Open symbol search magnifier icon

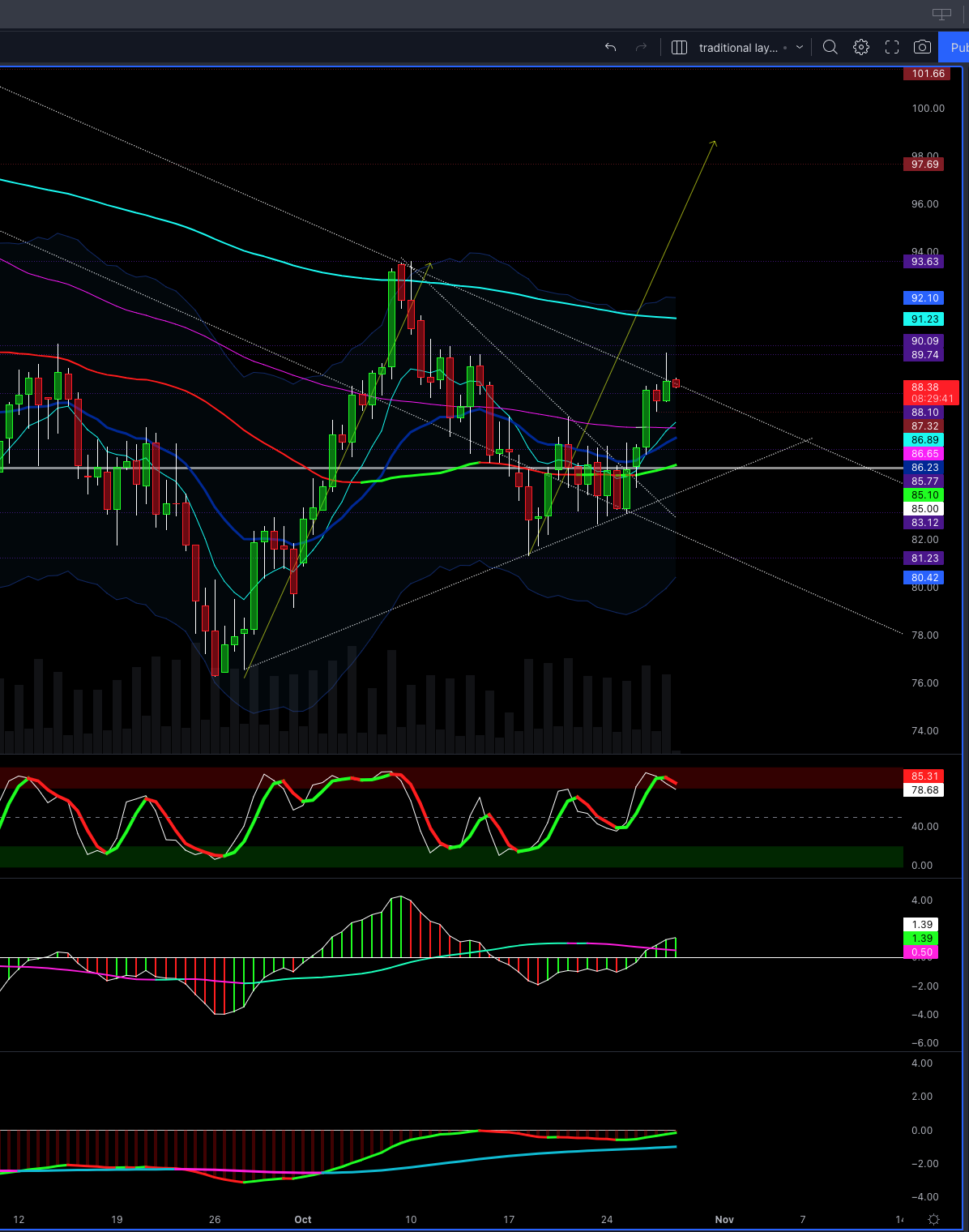[x=830, y=48]
